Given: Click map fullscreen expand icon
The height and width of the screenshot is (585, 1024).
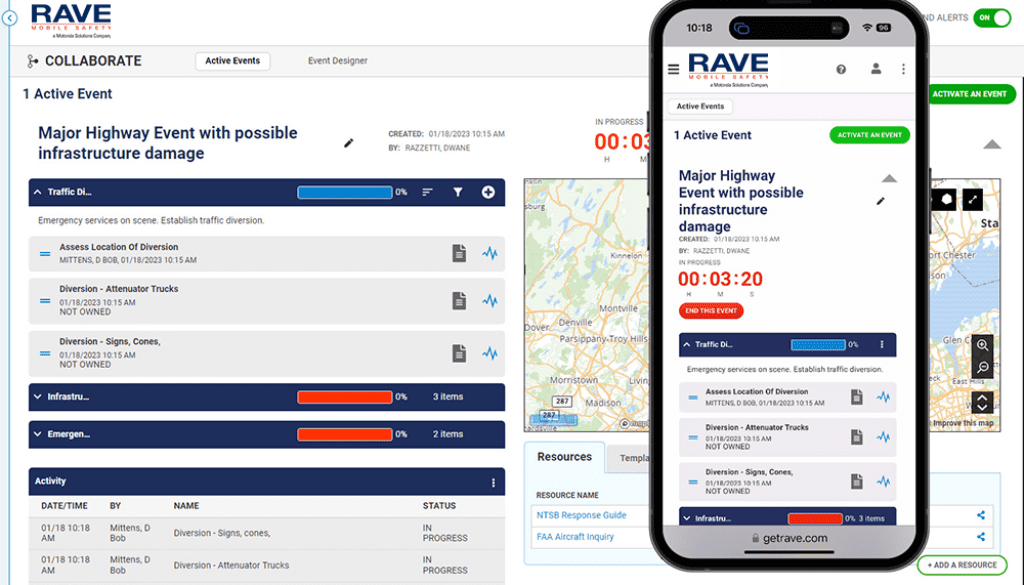Looking at the screenshot, I should [x=972, y=200].
